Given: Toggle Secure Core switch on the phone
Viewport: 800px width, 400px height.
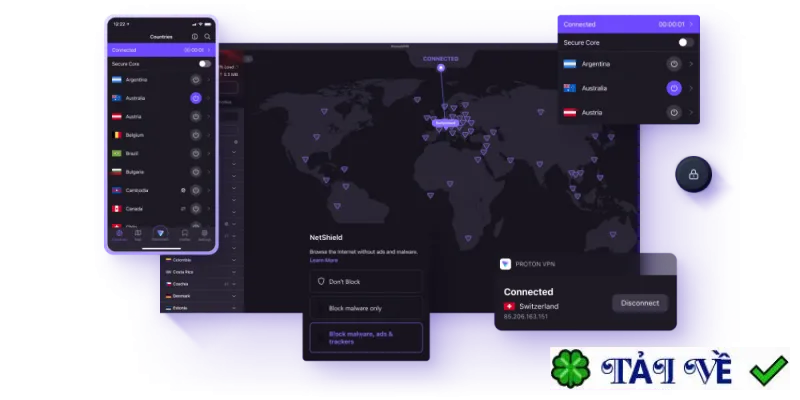Looking at the screenshot, I should (x=205, y=64).
